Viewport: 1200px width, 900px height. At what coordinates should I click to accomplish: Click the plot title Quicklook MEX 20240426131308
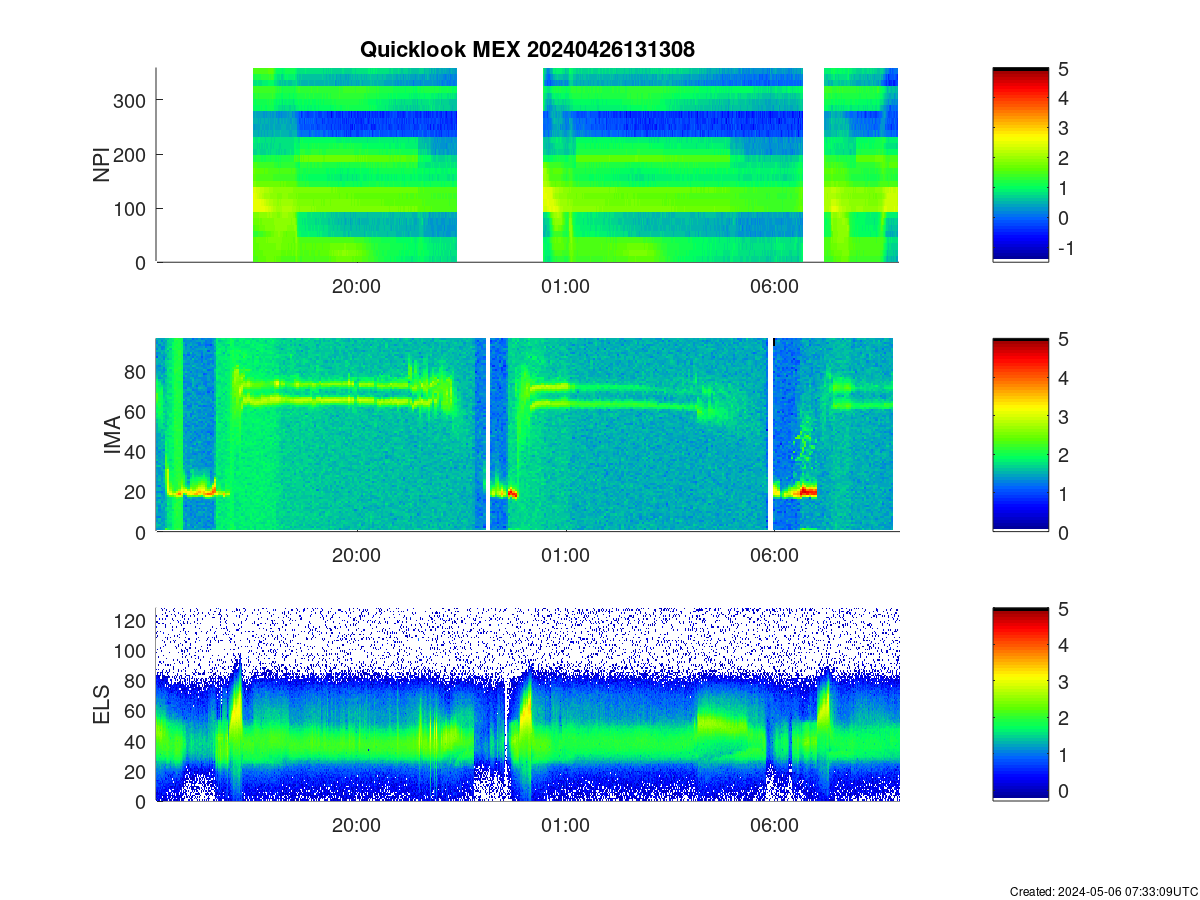tap(527, 49)
